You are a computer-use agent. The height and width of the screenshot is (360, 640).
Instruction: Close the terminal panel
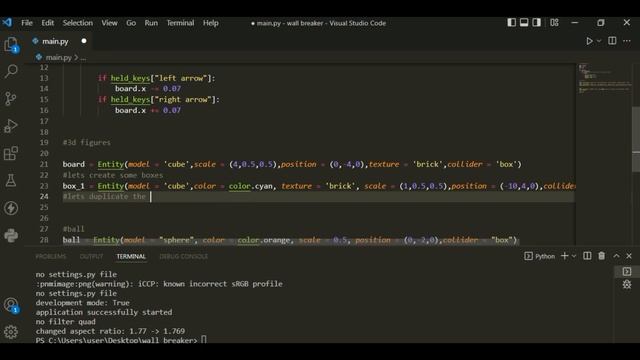point(629,256)
